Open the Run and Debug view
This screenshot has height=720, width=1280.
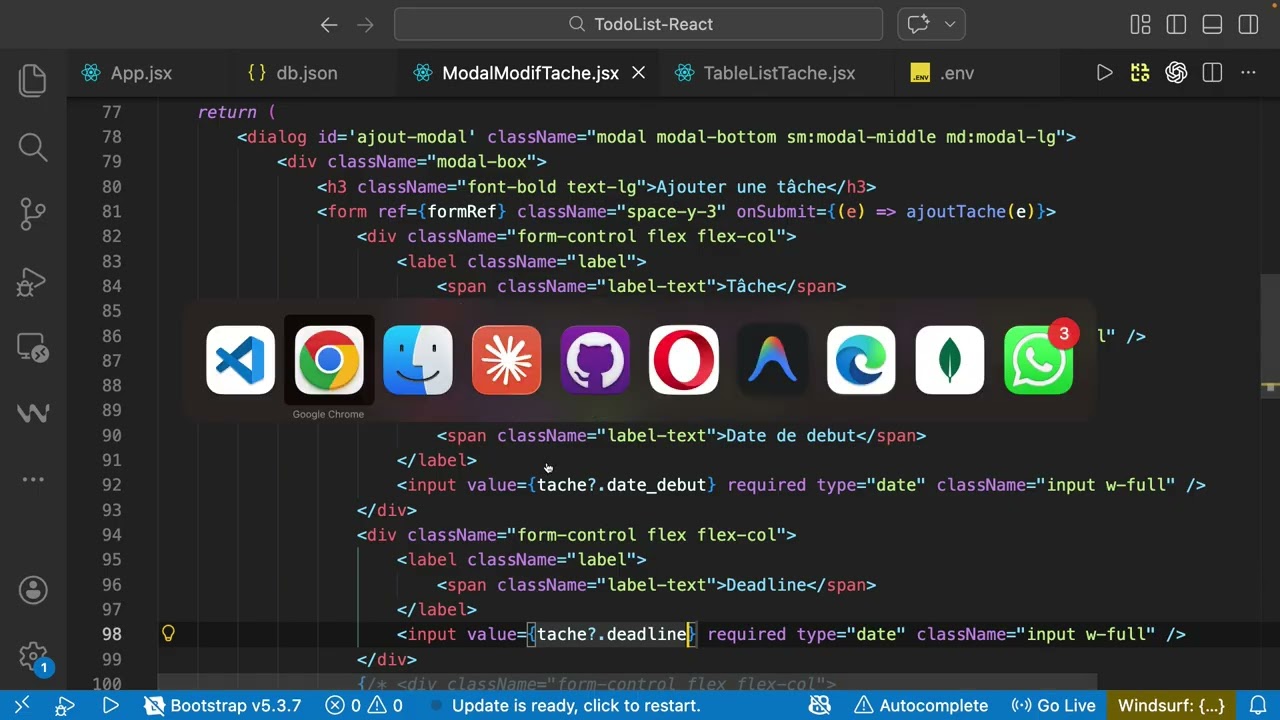pos(33,280)
